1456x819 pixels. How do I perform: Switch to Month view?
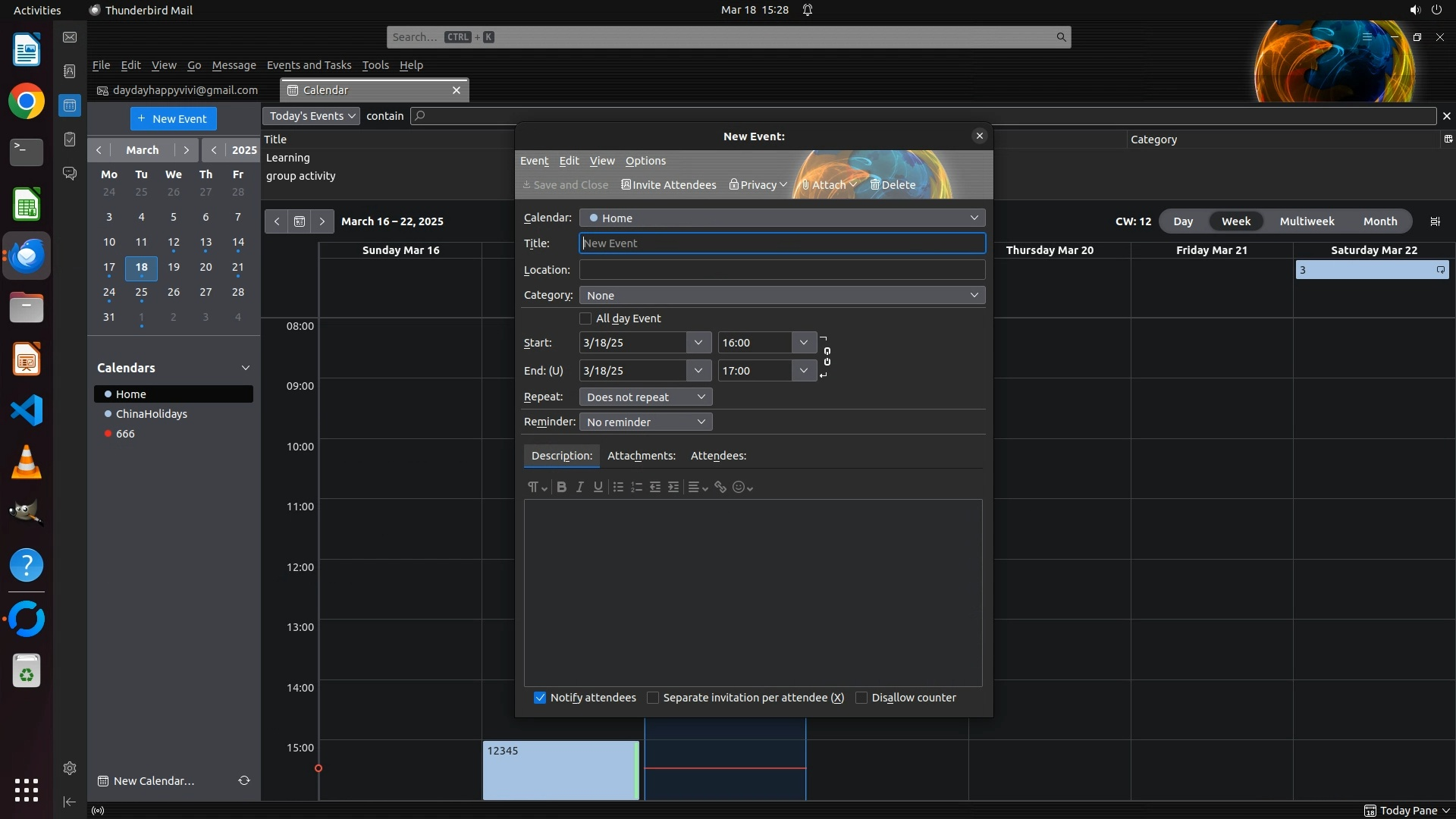click(x=1379, y=221)
